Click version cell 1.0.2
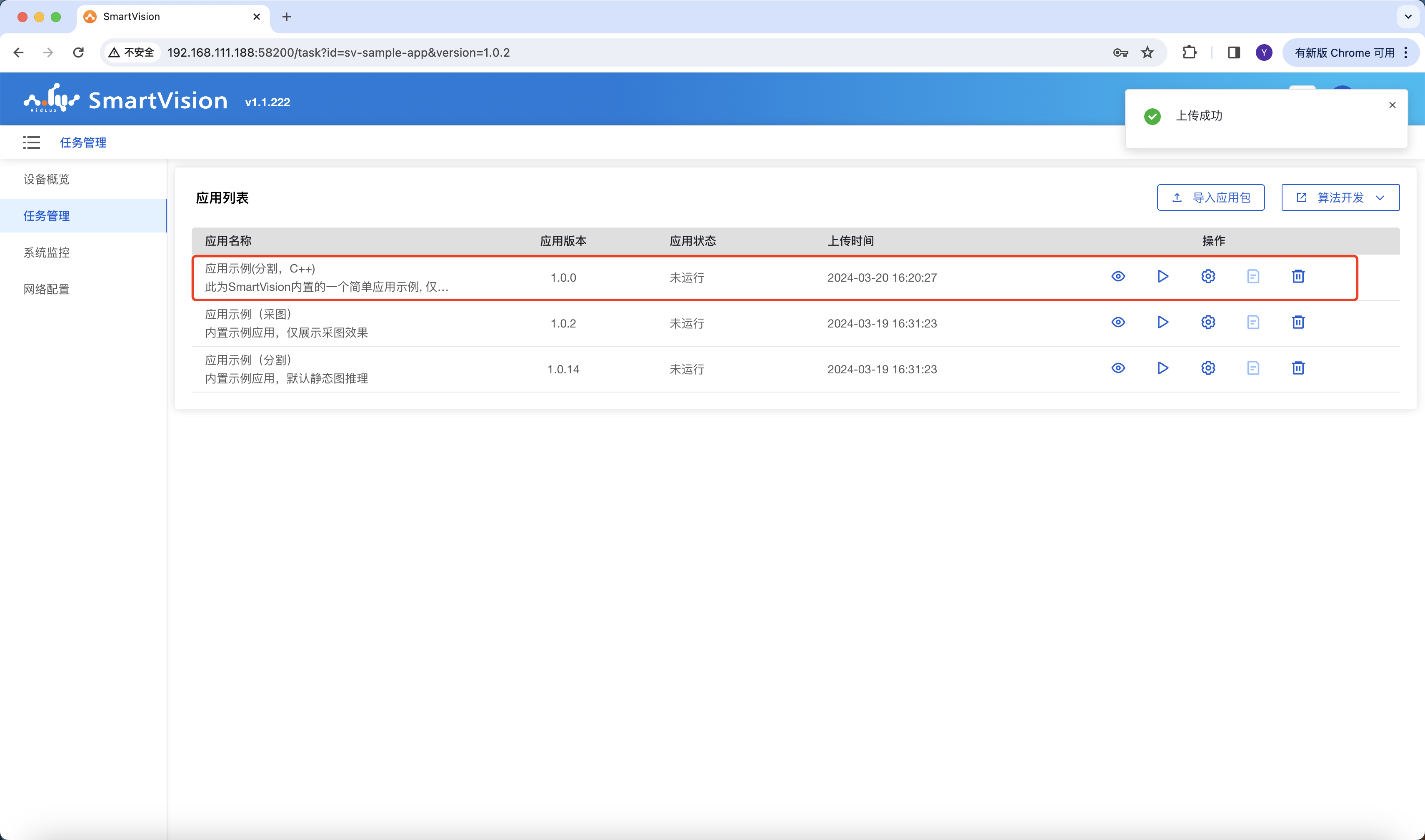Image resolution: width=1425 pixels, height=840 pixels. point(563,323)
